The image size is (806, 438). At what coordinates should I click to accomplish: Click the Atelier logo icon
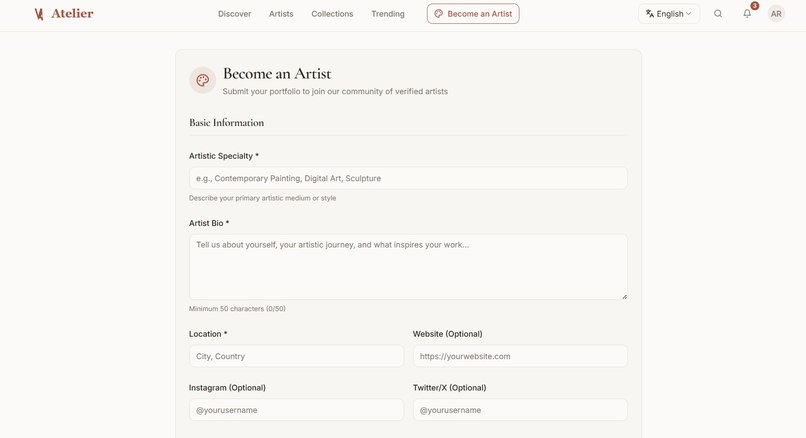click(x=39, y=14)
